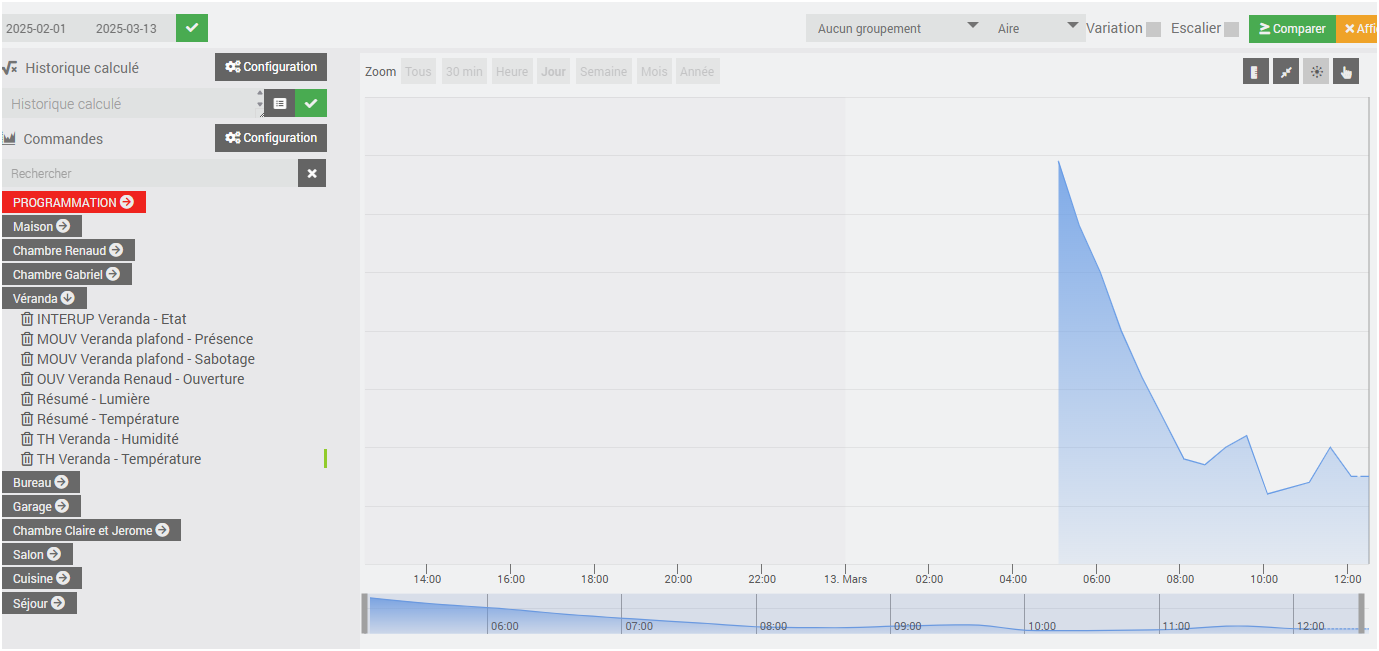Select the 'TH Veranda - Température' command label

click(119, 459)
